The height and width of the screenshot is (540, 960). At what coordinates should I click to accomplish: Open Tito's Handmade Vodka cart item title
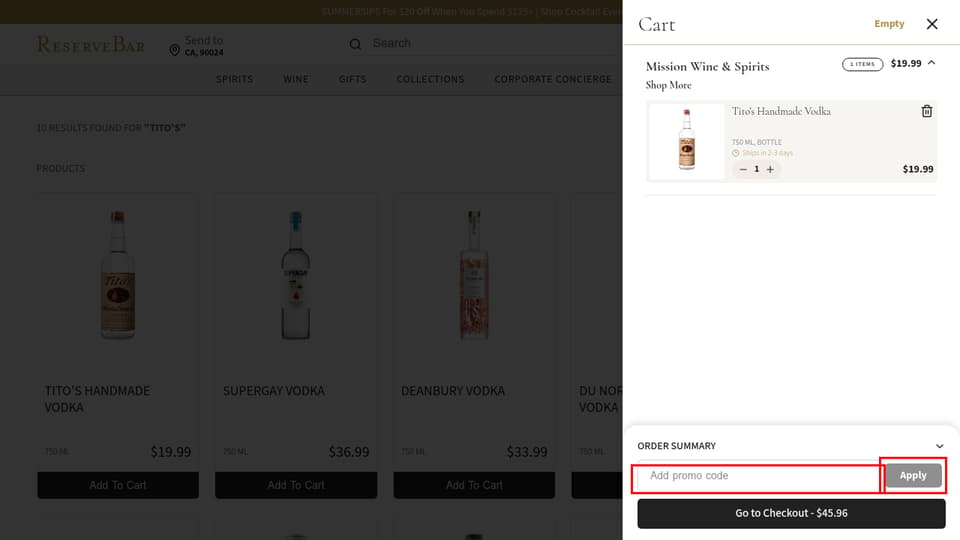point(781,111)
